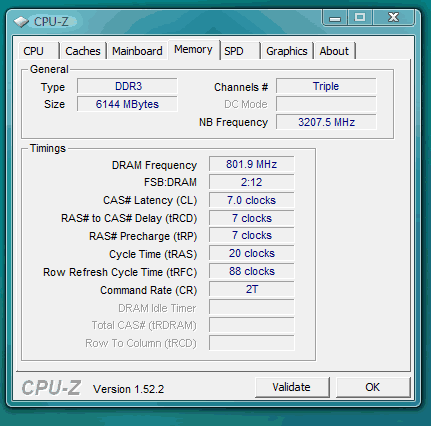The image size is (431, 426).
Task: Click the Type field showing DDR3
Action: (127, 86)
